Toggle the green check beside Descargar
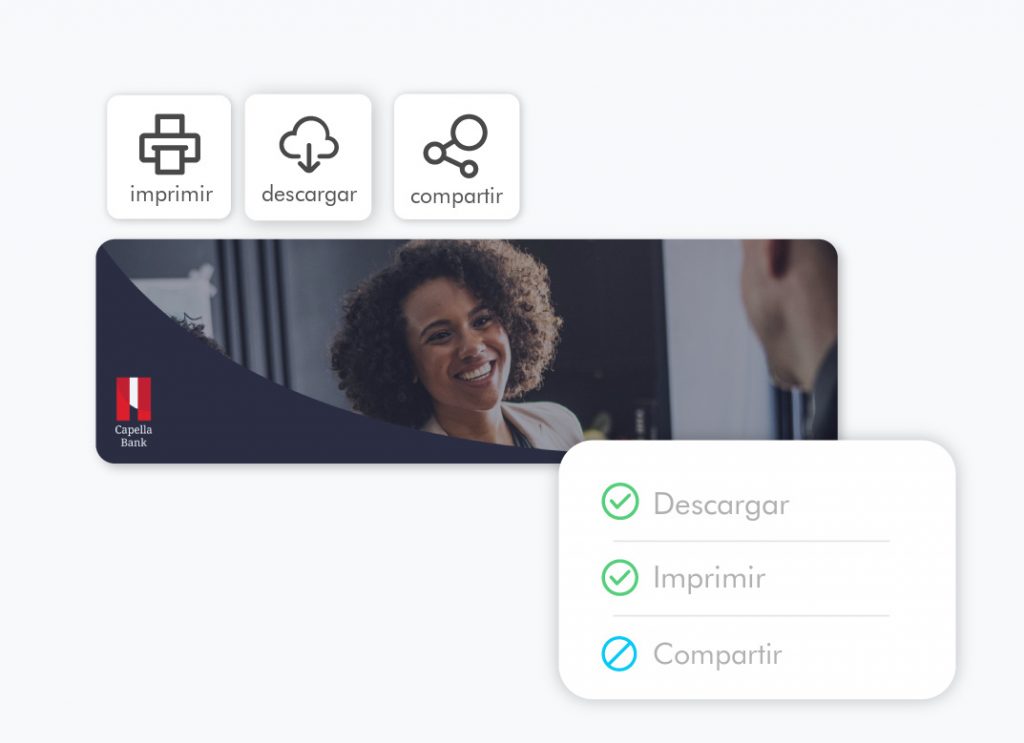 pos(620,501)
